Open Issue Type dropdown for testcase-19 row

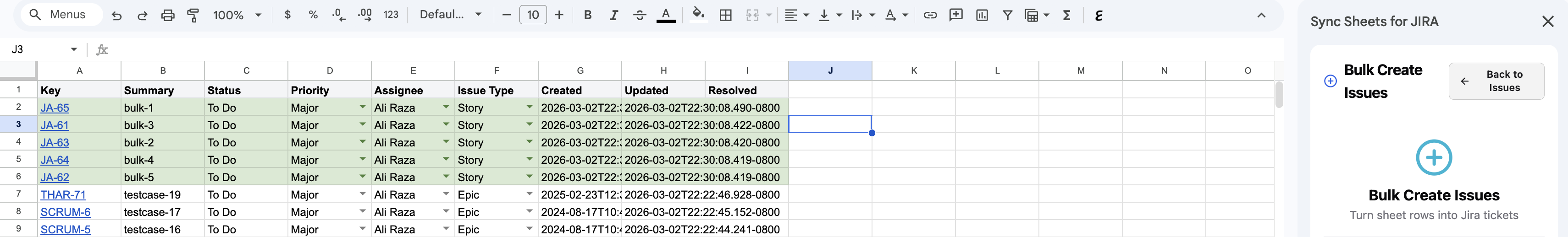pyautogui.click(x=529, y=194)
